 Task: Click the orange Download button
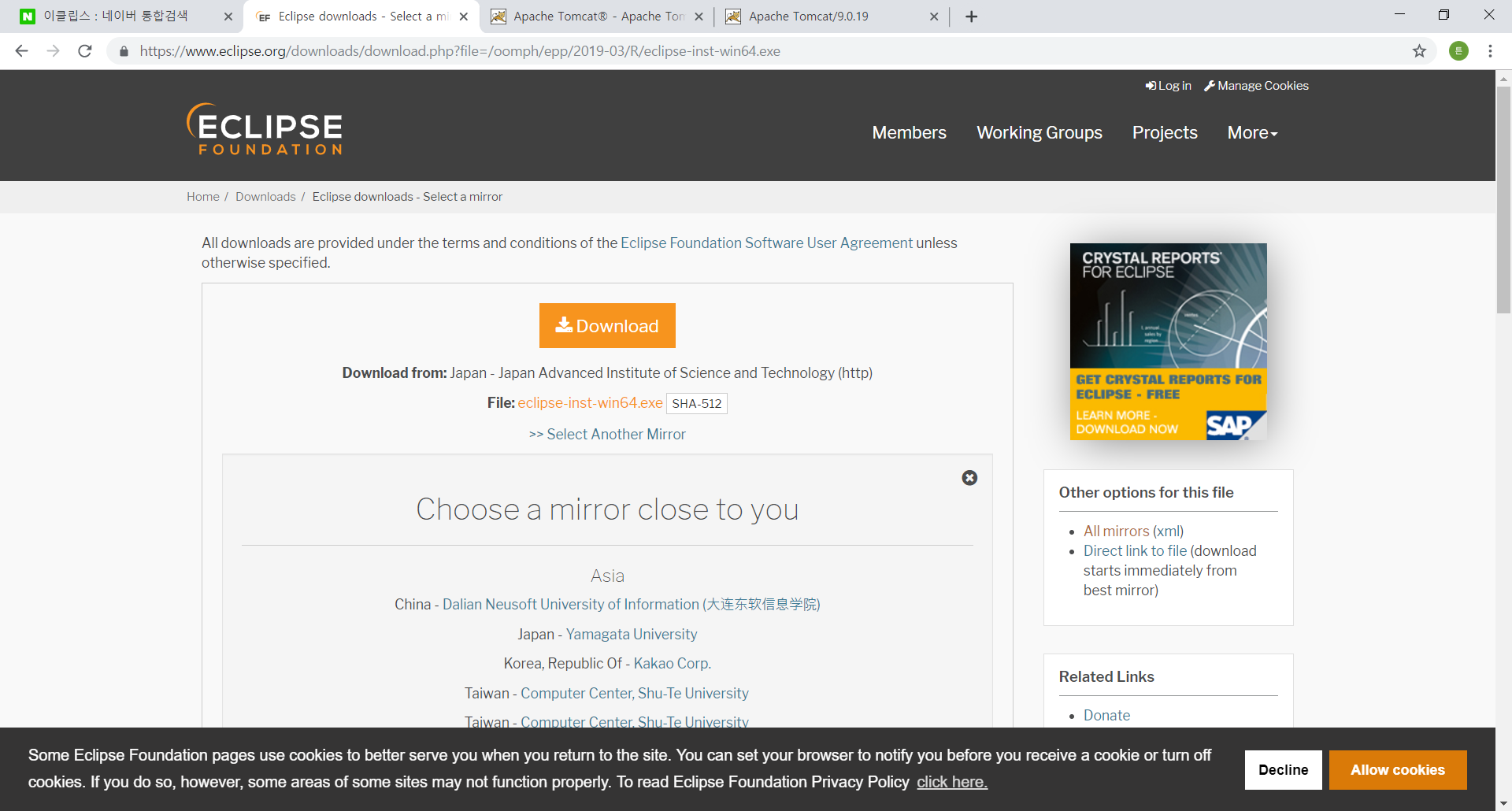tap(607, 325)
